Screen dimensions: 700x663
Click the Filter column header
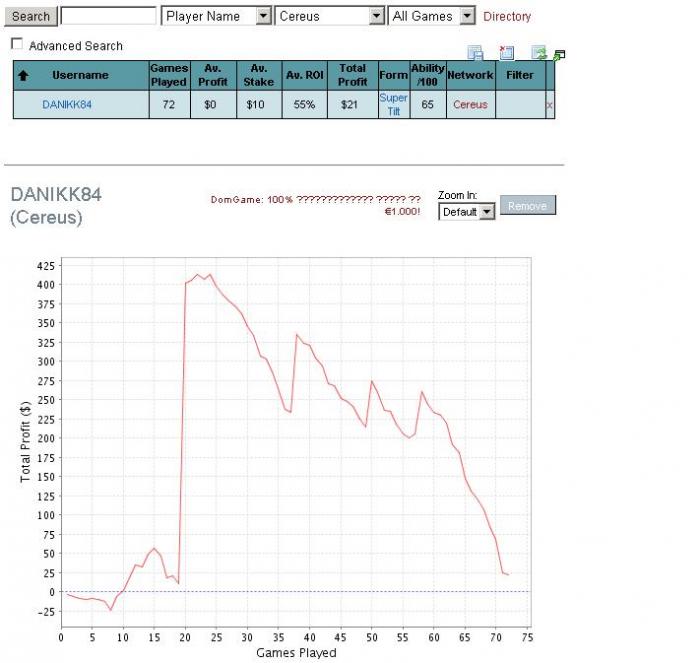520,75
